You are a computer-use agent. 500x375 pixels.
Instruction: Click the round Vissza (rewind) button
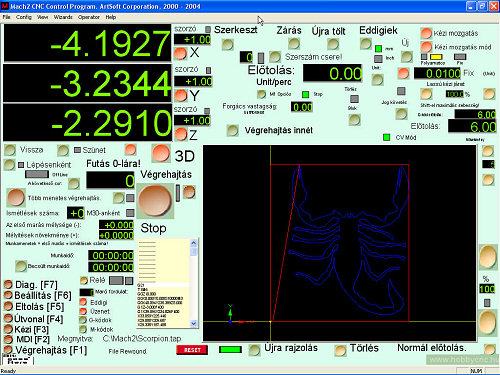click(10, 150)
